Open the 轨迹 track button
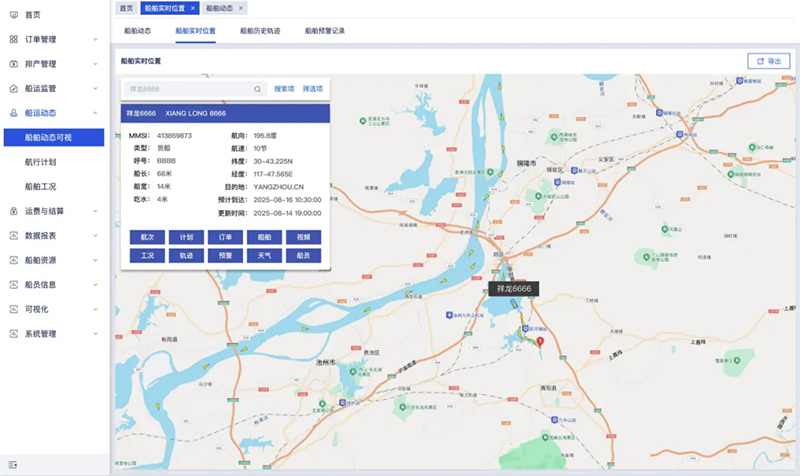Image resolution: width=800 pixels, height=476 pixels. pyautogui.click(x=186, y=255)
